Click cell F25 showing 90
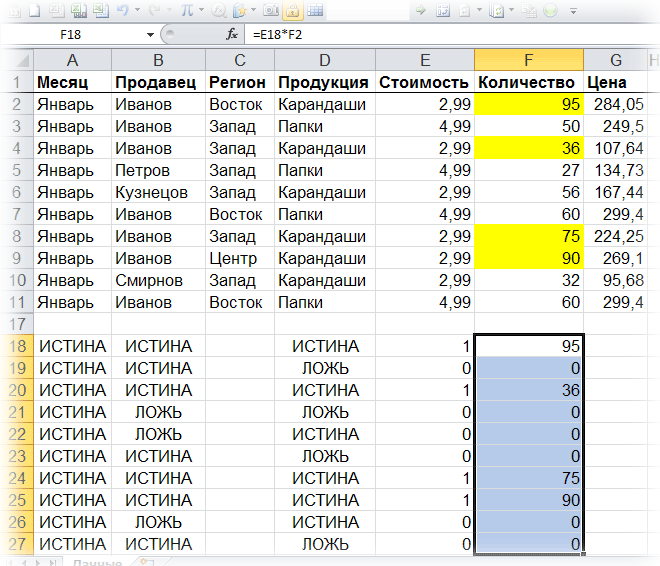 coord(529,500)
